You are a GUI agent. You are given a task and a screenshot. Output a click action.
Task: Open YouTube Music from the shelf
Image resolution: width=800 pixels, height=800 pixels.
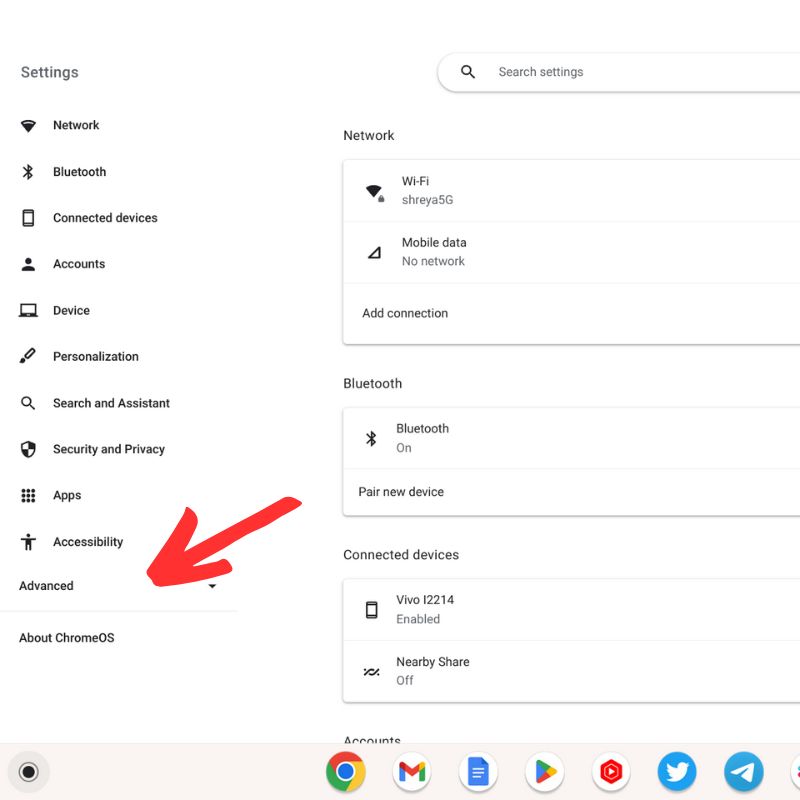[611, 771]
